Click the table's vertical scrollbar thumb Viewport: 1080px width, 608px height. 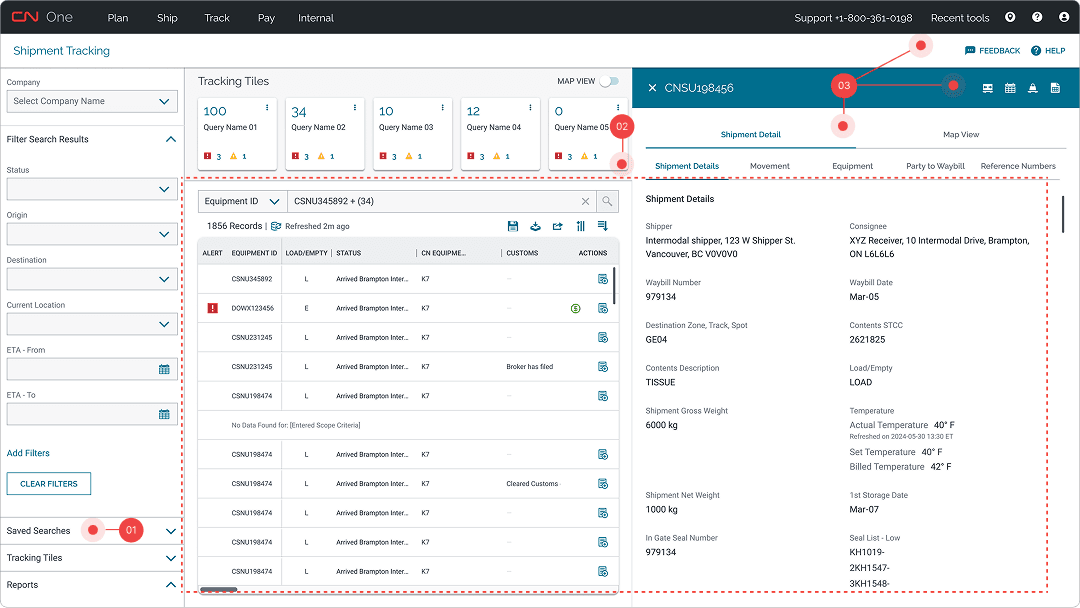click(614, 286)
